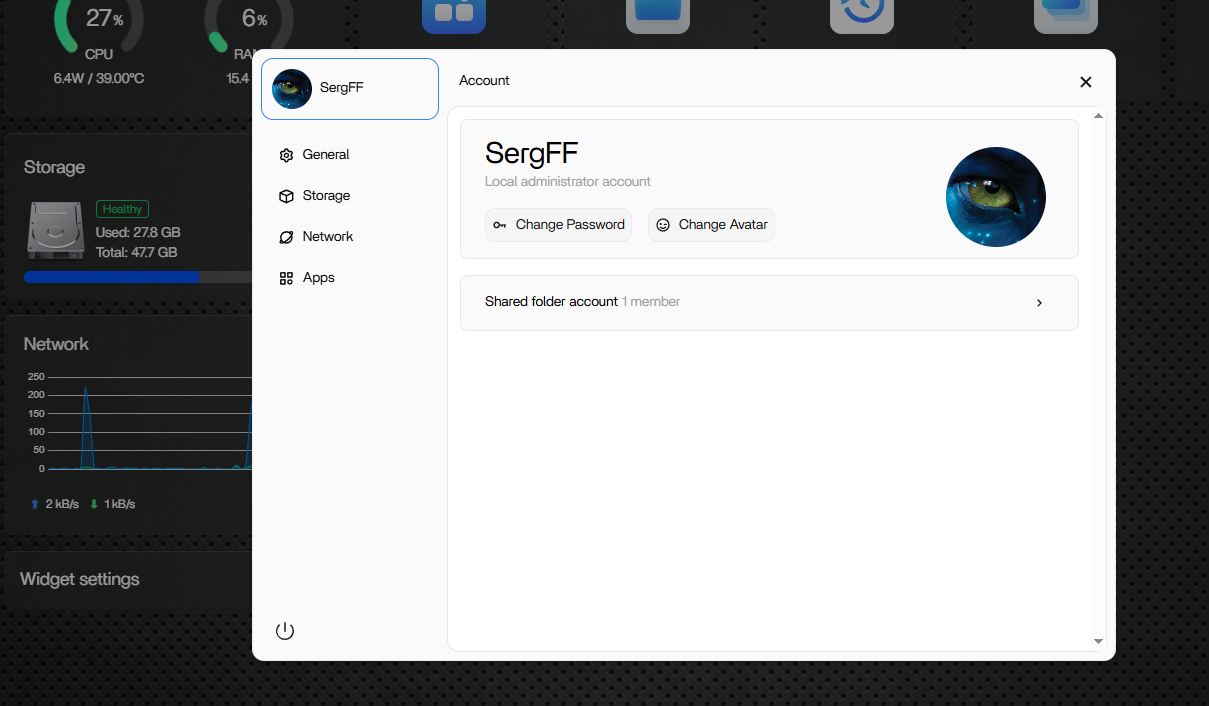Viewport: 1209px width, 706px height.
Task: Close the Account settings dialog
Action: click(x=1085, y=82)
